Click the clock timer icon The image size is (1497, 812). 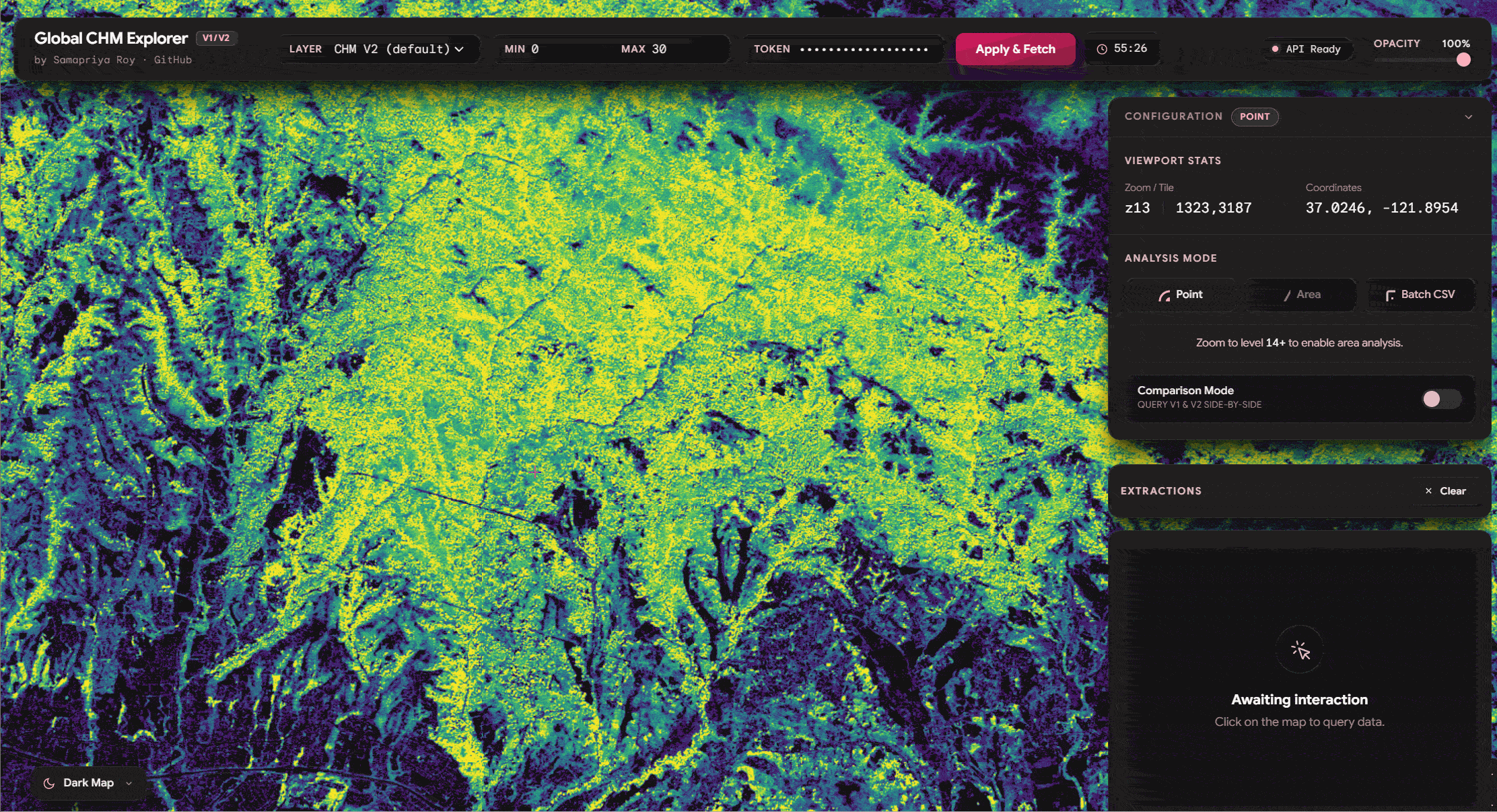click(x=1102, y=49)
